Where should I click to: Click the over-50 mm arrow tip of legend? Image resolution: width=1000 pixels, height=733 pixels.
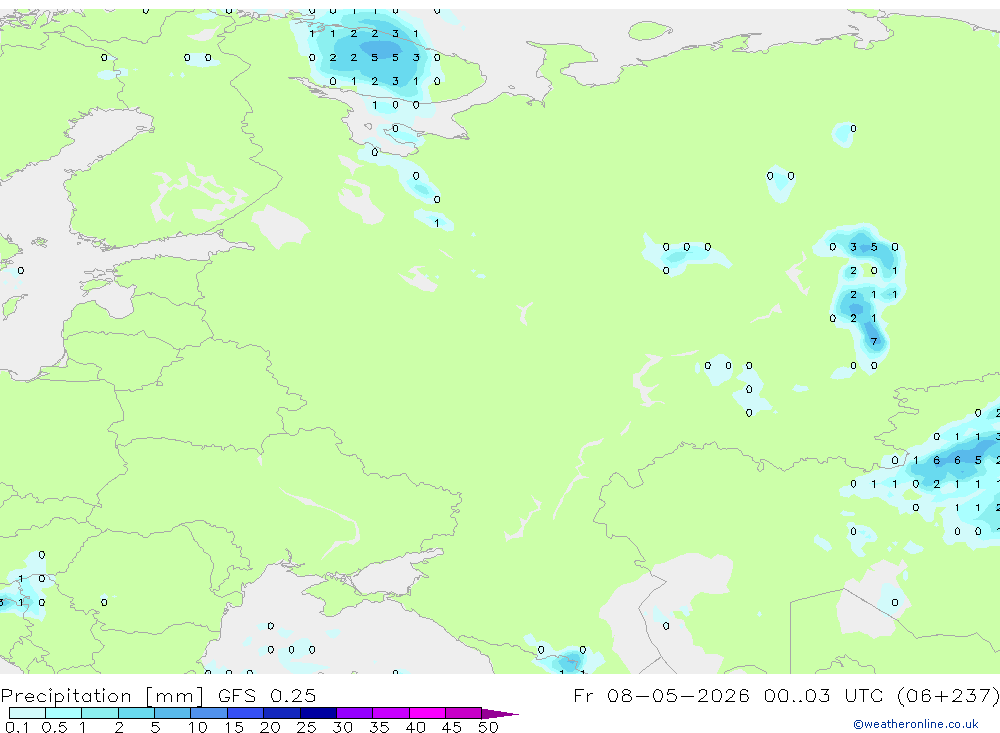click(x=500, y=714)
